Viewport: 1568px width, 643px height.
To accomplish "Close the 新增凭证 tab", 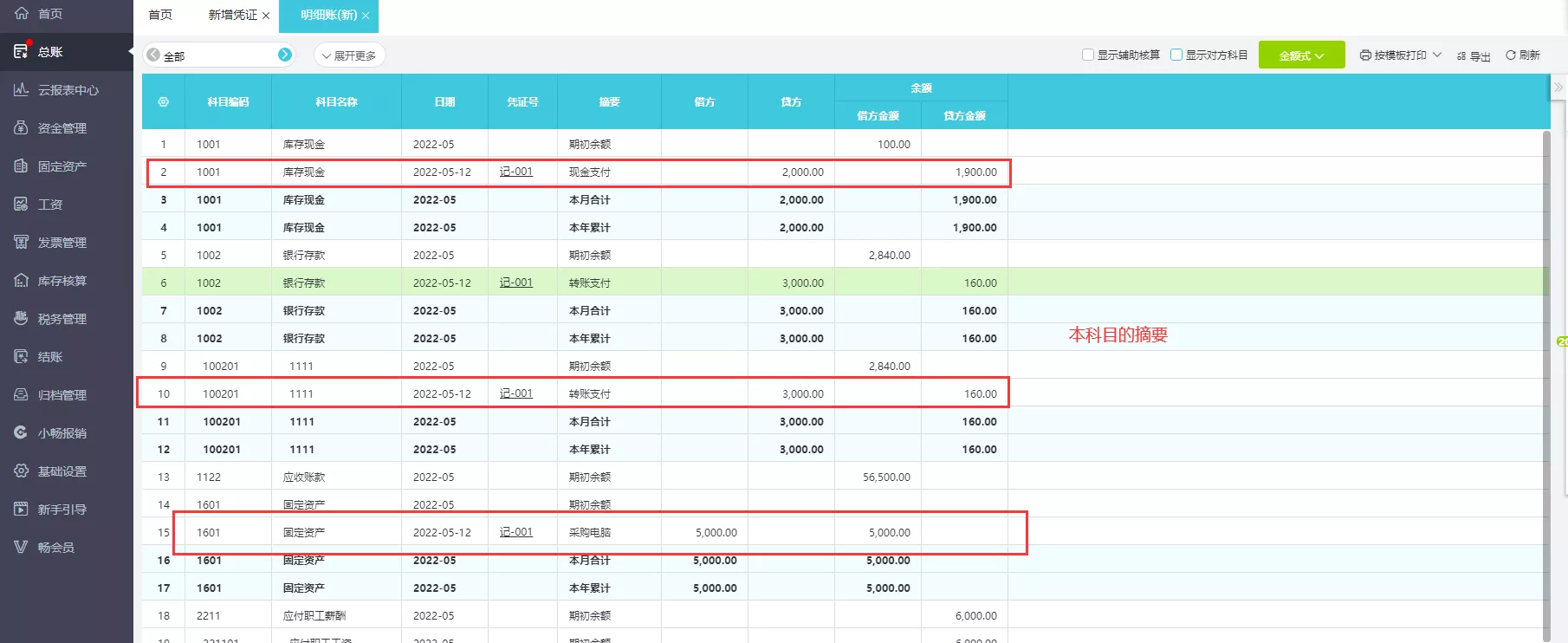I will point(266,16).
